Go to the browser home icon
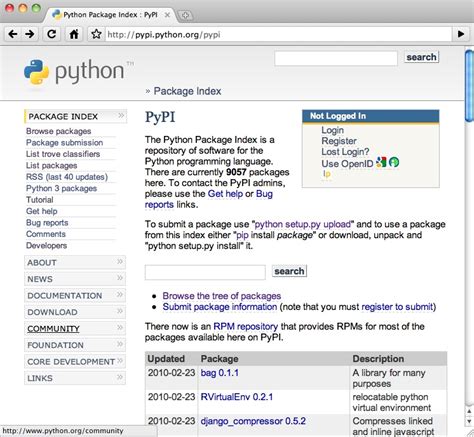 (x=74, y=34)
